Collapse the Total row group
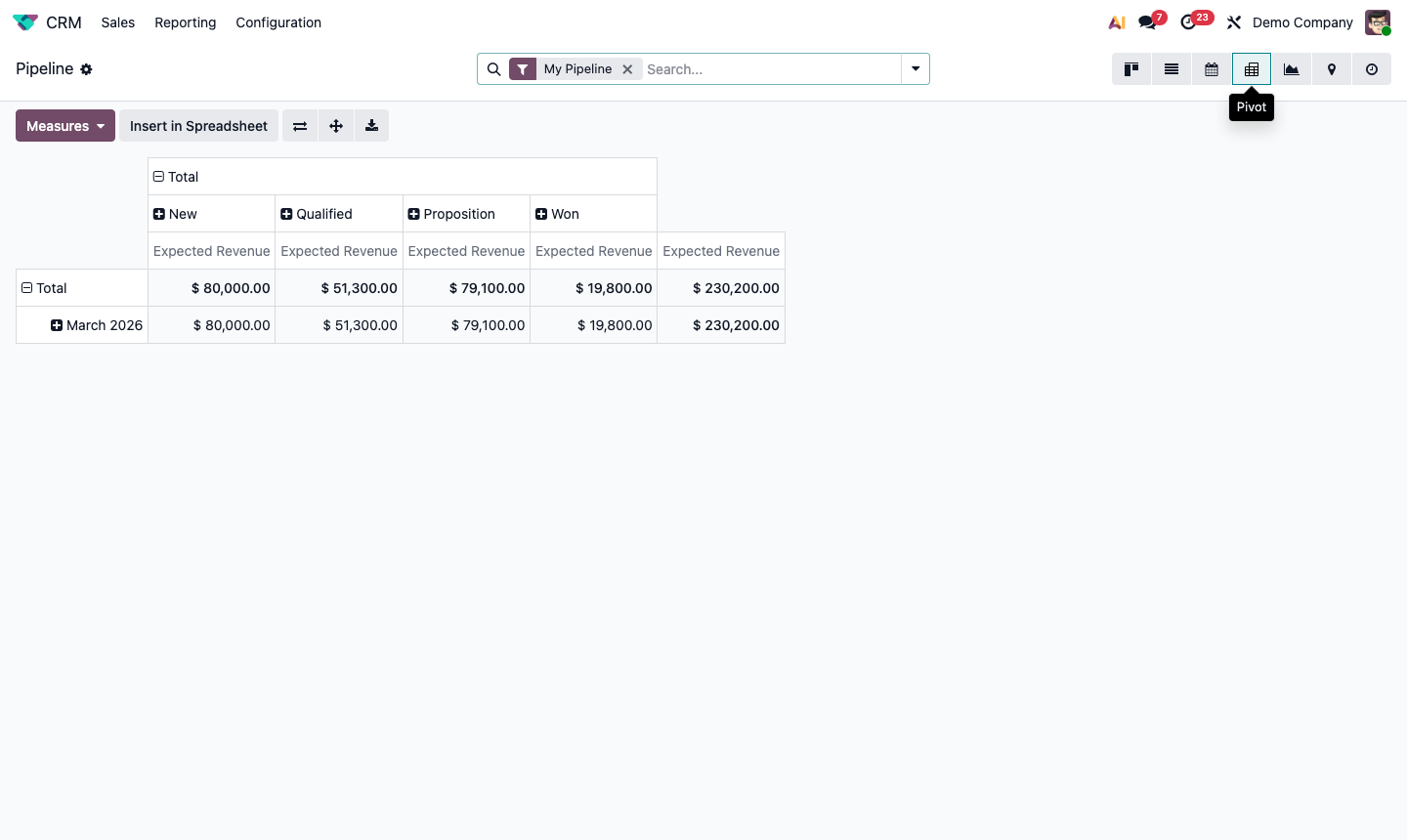The width and height of the screenshot is (1407, 840). click(26, 287)
